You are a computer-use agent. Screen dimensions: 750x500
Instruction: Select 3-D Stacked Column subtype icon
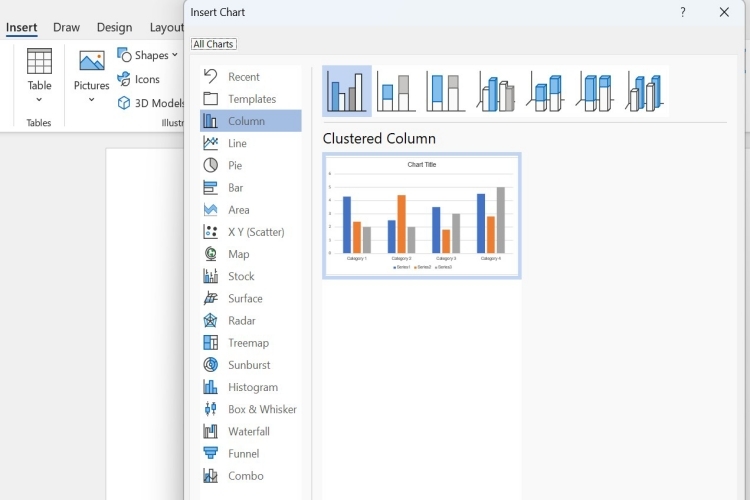545,91
